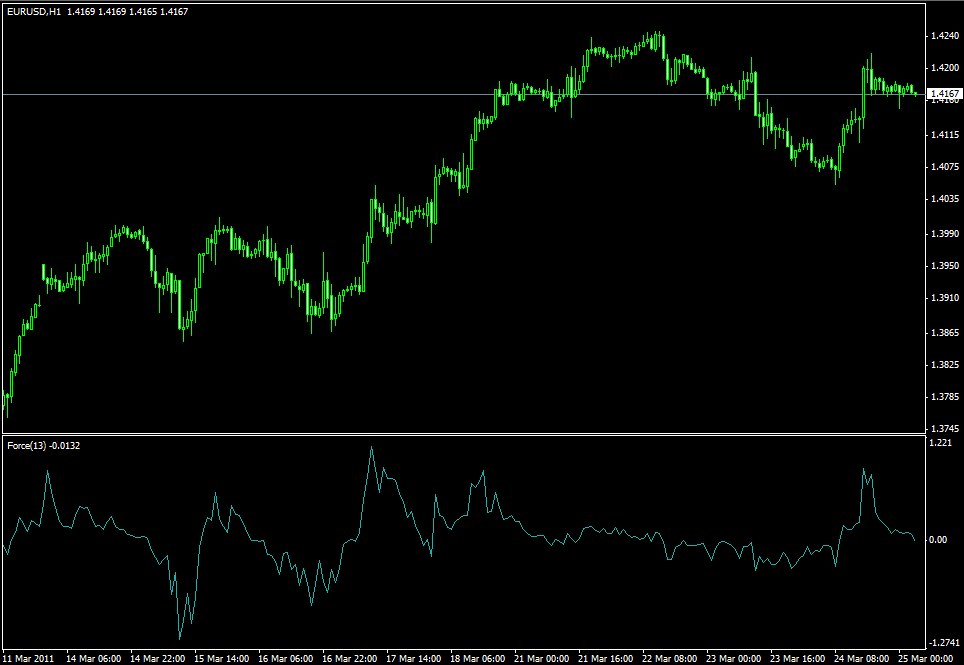Viewport: 964px width, 665px height.
Task: Click the 17 Mar 14:00 time label
Action: [x=413, y=658]
